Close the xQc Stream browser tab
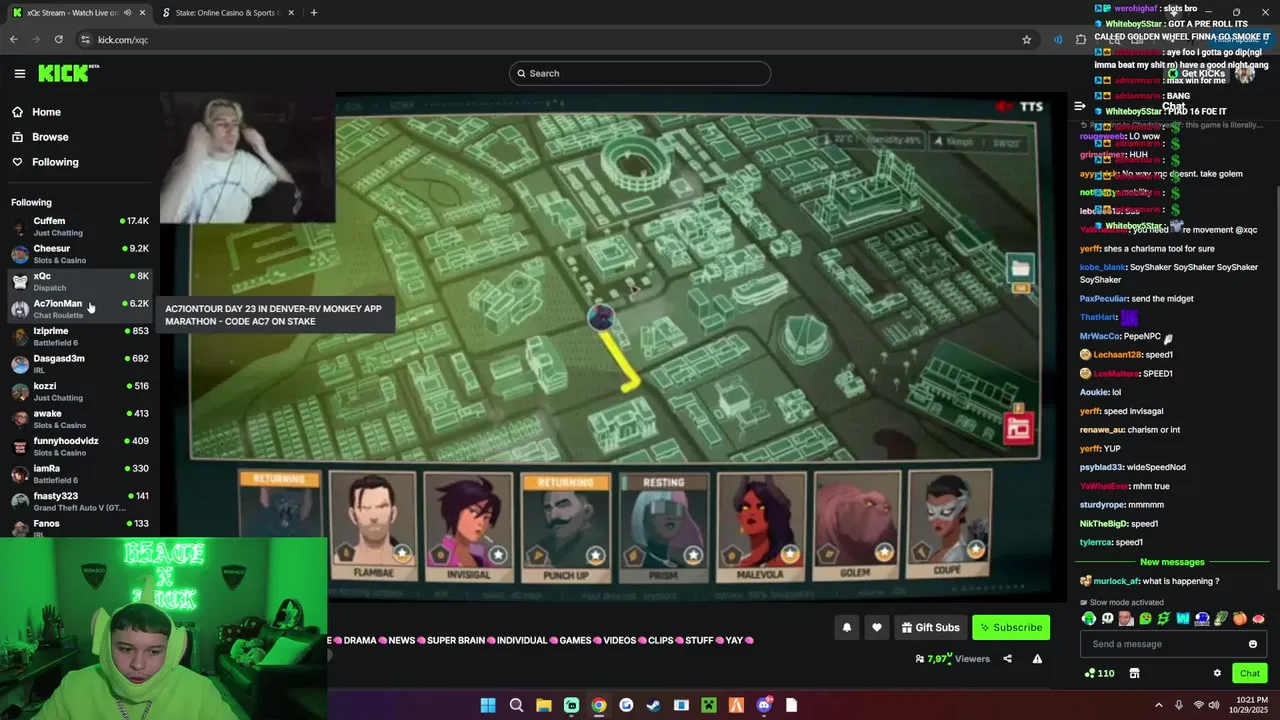The width and height of the screenshot is (1280, 720). click(142, 13)
